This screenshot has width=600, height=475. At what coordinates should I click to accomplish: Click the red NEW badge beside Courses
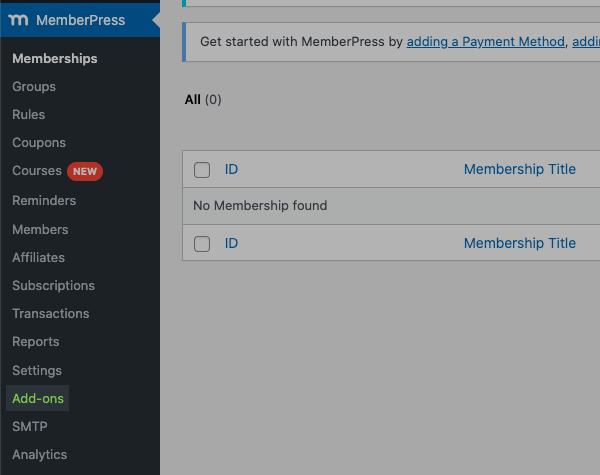(85, 171)
